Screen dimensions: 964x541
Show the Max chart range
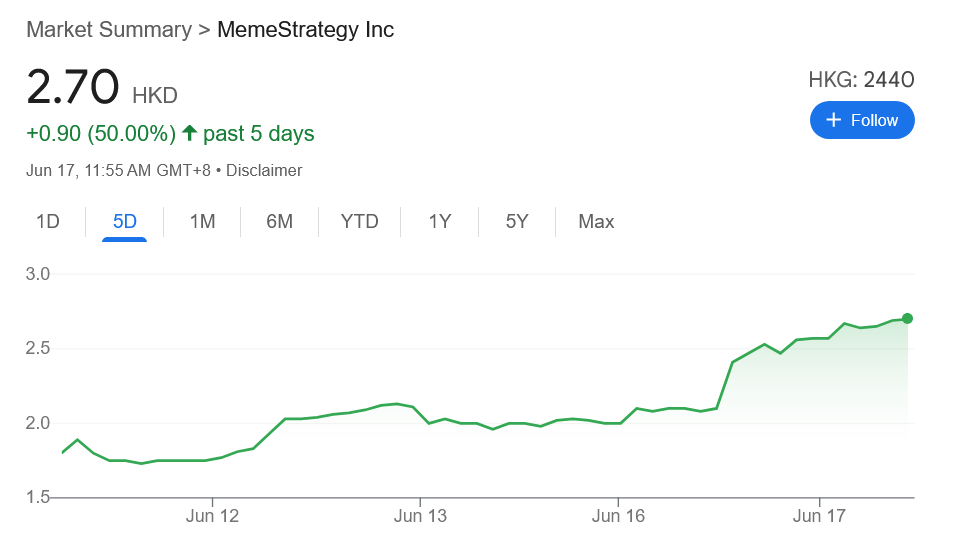596,222
